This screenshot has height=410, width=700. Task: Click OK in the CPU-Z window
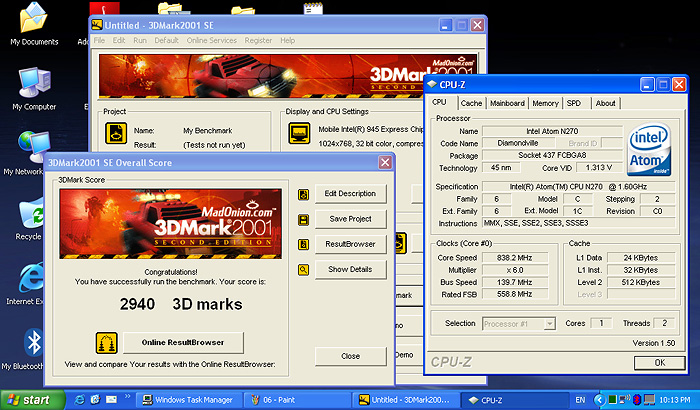pos(659,363)
